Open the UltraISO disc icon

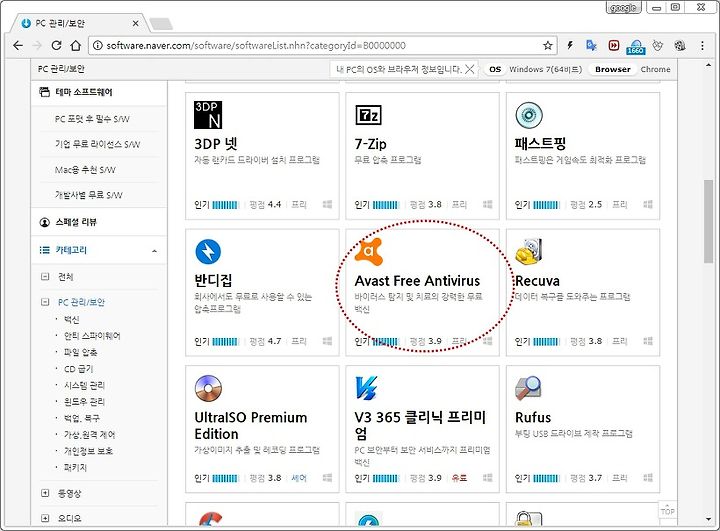pos(208,388)
